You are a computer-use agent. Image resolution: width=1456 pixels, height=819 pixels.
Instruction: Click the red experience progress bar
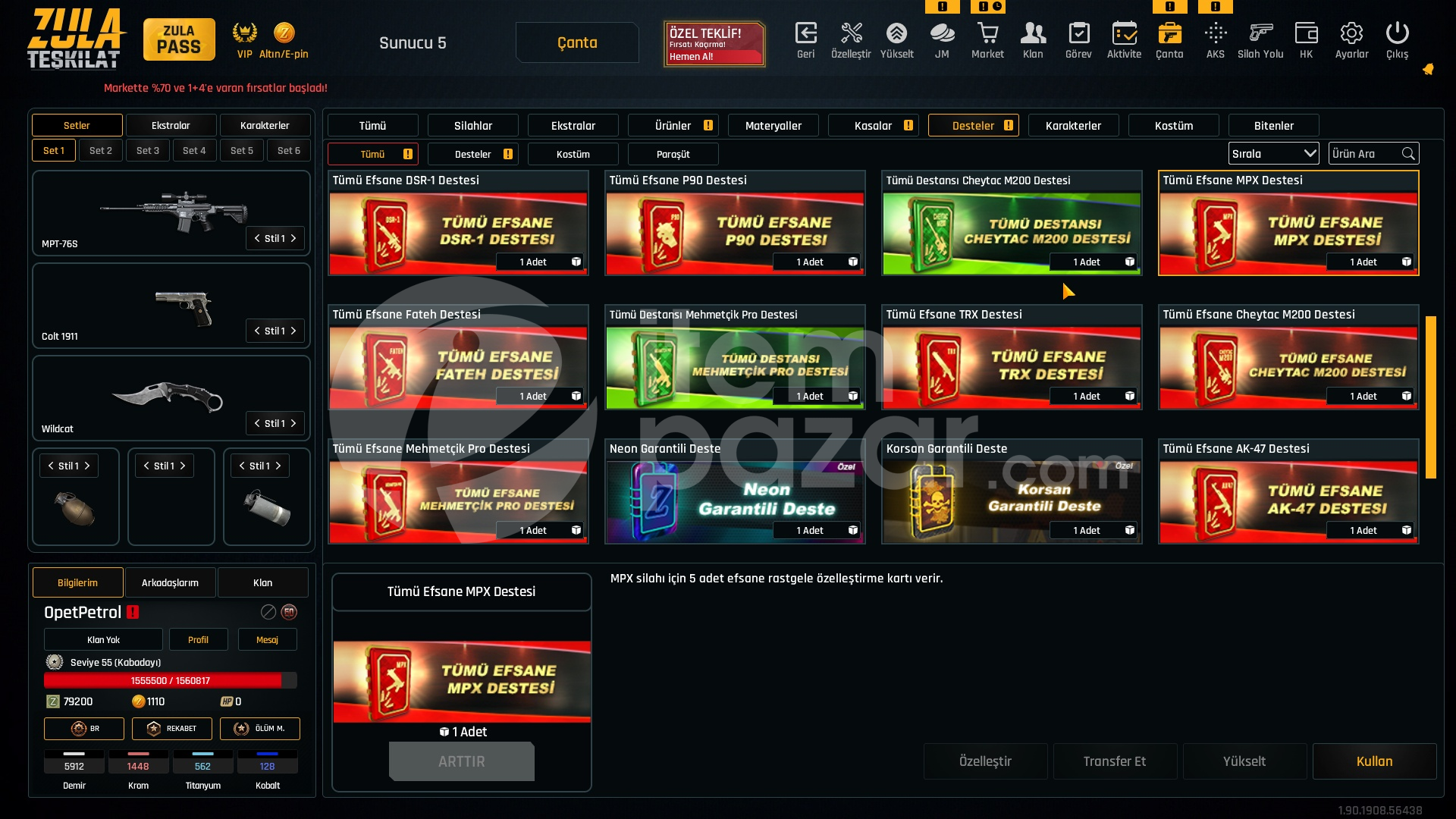(x=171, y=680)
